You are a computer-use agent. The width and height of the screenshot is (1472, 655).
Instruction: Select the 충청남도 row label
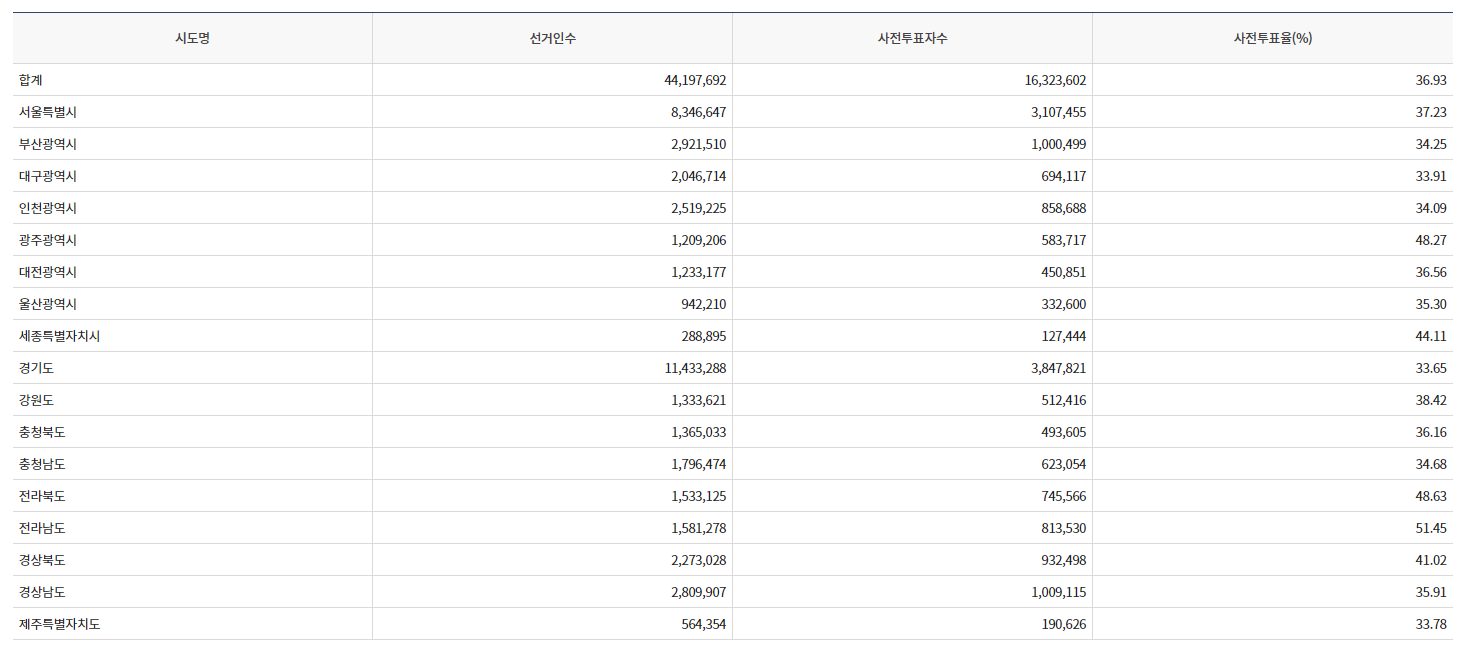coord(42,464)
